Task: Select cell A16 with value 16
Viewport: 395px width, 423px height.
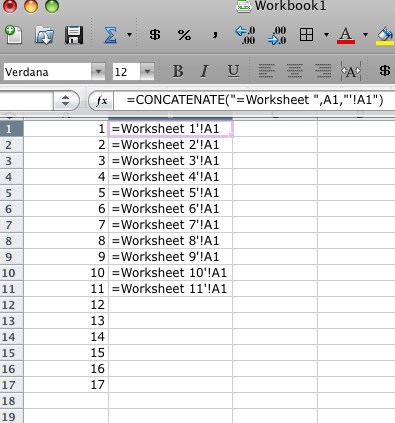Action: tap(66, 369)
